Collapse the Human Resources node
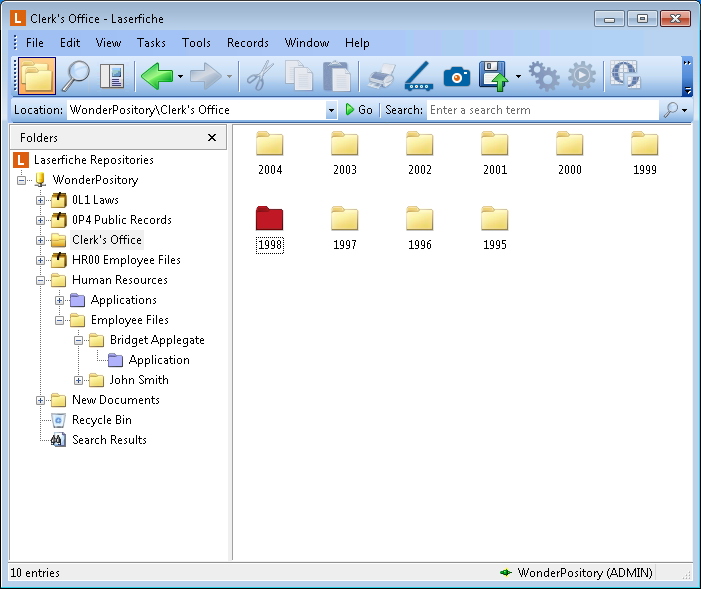Image resolution: width=701 pixels, height=589 pixels. coord(40,280)
